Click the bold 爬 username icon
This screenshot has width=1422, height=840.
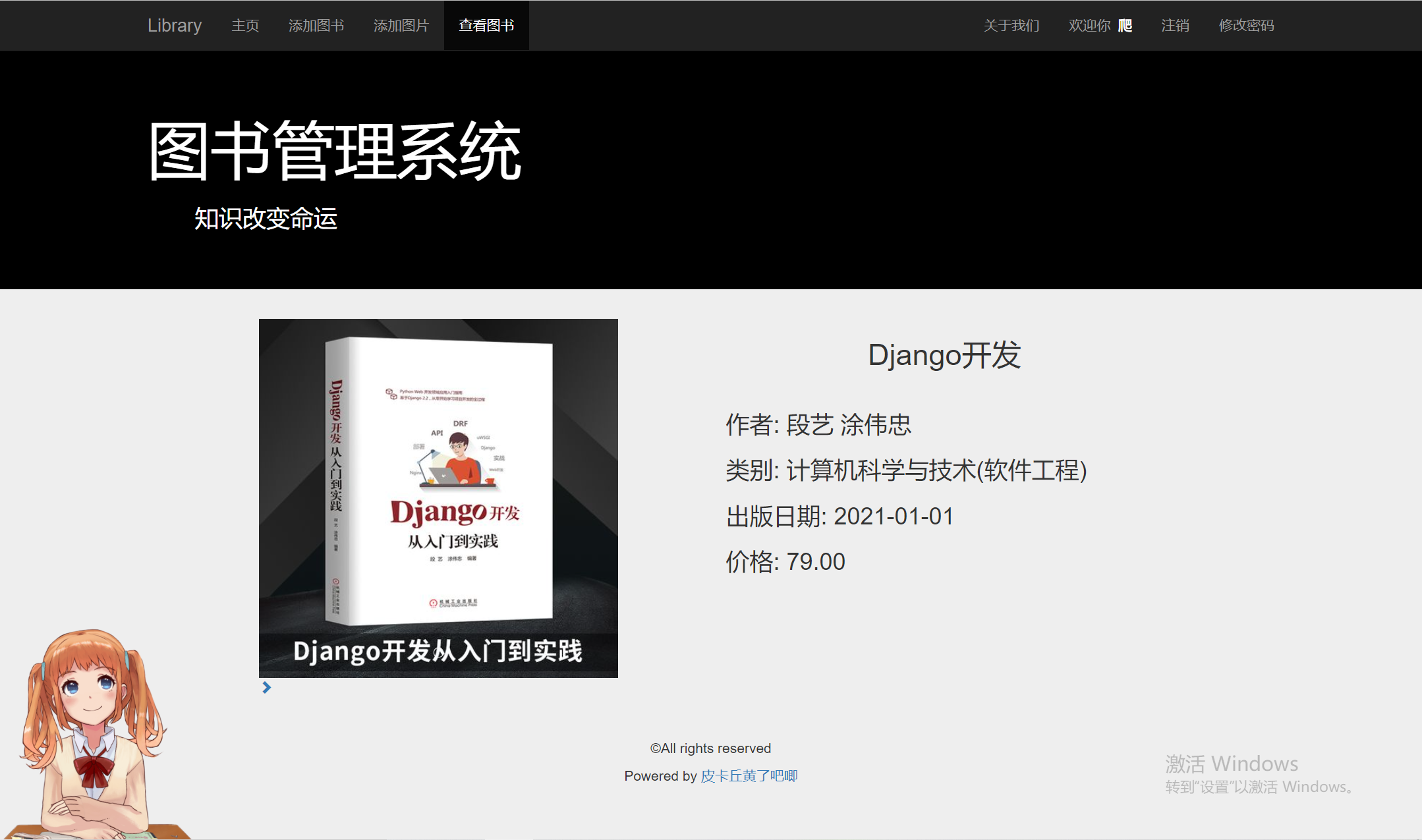pos(1125,26)
